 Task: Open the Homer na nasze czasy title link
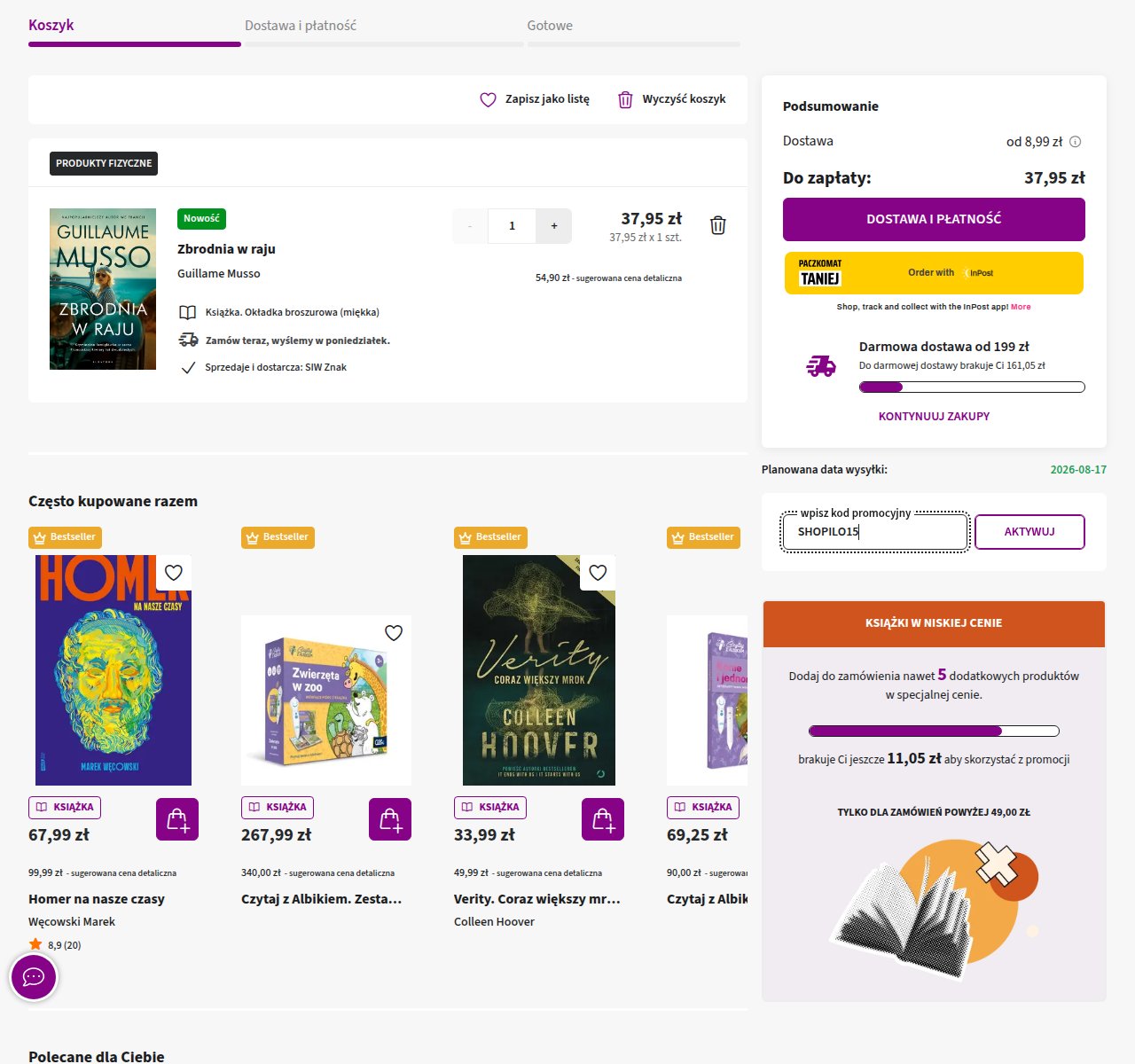[97, 899]
